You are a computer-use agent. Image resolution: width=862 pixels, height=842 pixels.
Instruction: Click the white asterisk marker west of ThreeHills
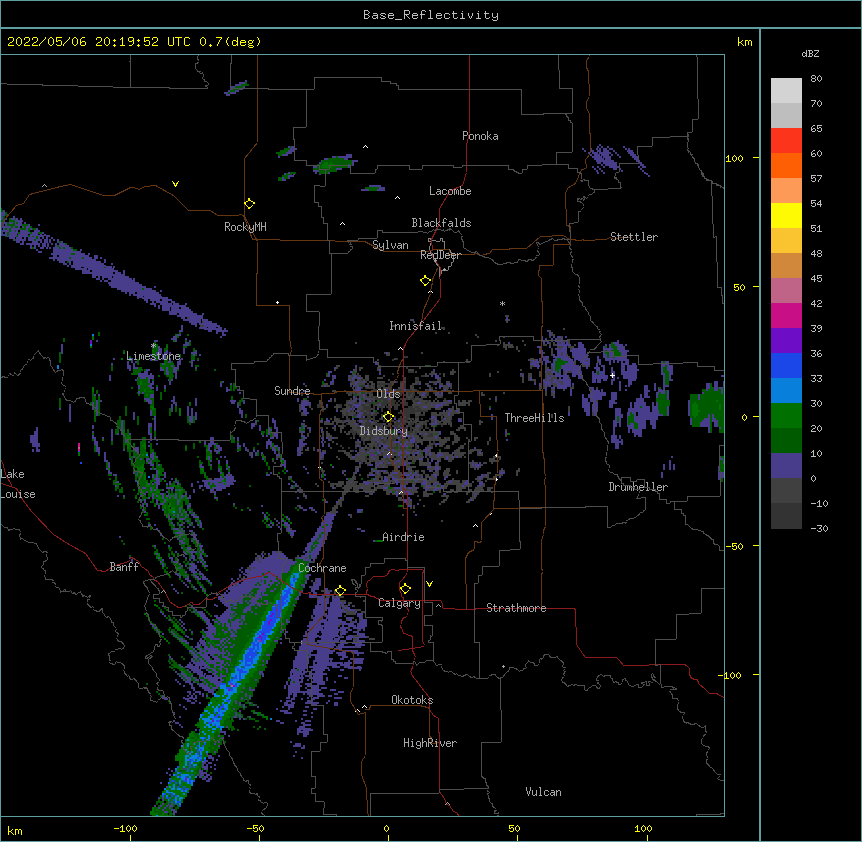click(502, 303)
